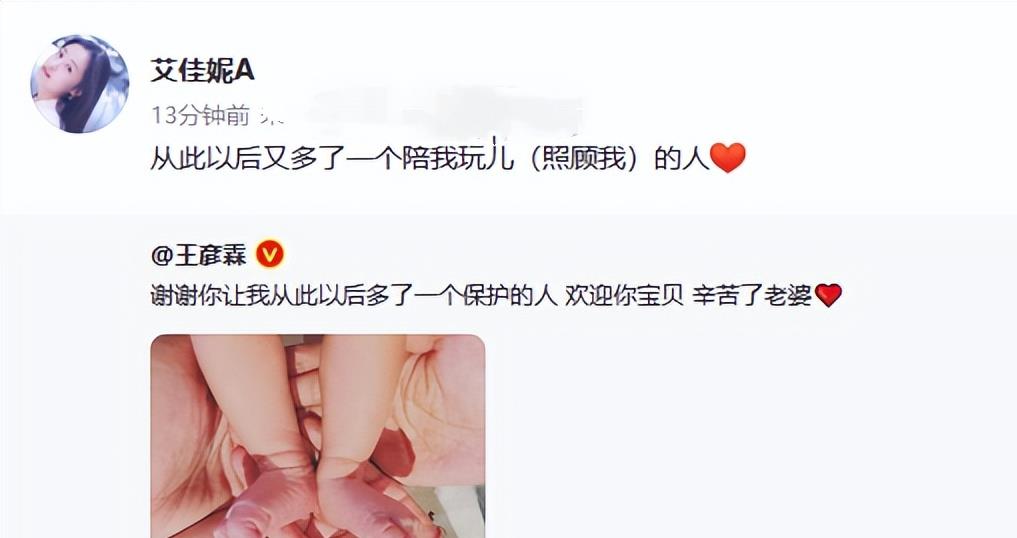Click the (照顾我) parenthetical text
1017x538 pixels.
click(583, 158)
